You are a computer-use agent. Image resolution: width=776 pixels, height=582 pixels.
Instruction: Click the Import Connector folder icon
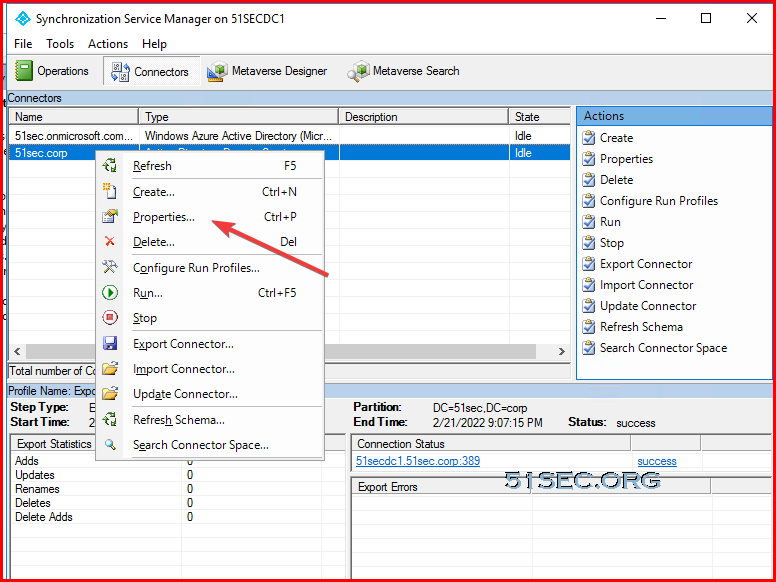pyautogui.click(x=110, y=369)
